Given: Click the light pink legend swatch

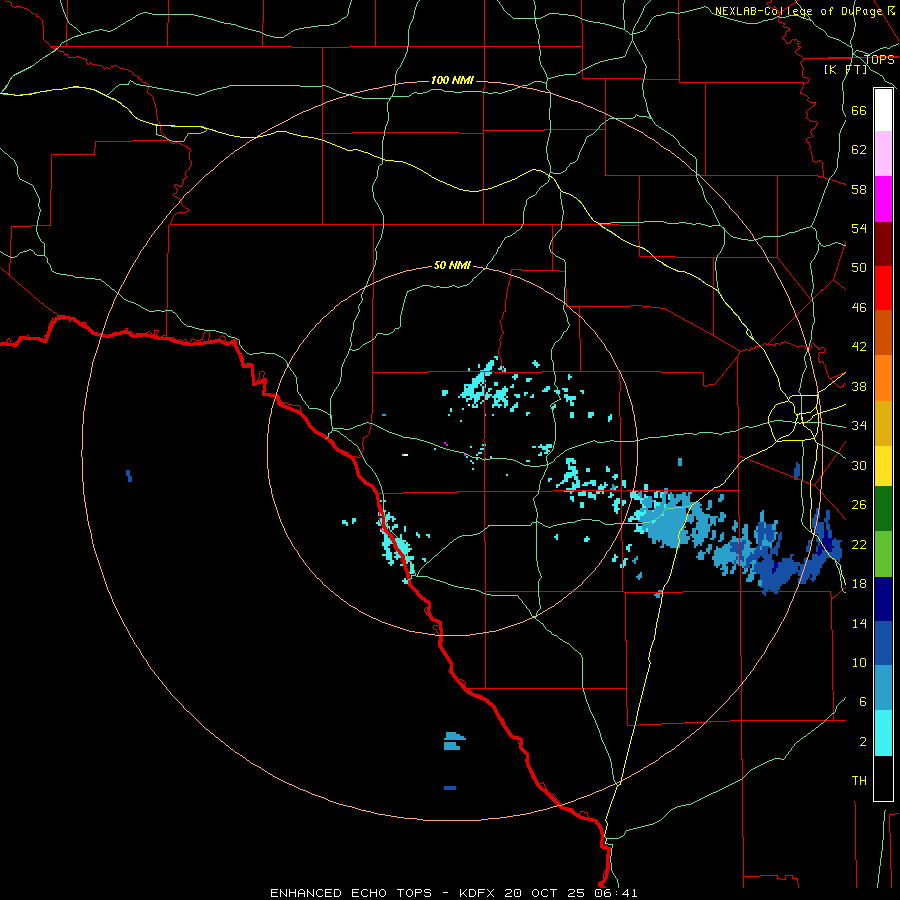Looking at the screenshot, I should point(883,153).
